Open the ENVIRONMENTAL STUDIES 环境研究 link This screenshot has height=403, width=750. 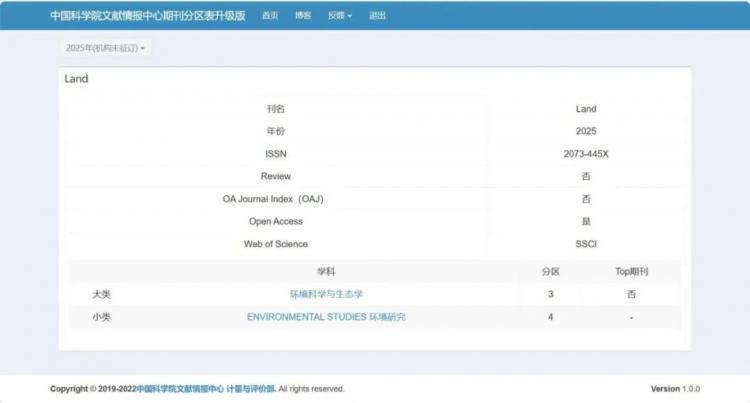tap(326, 316)
